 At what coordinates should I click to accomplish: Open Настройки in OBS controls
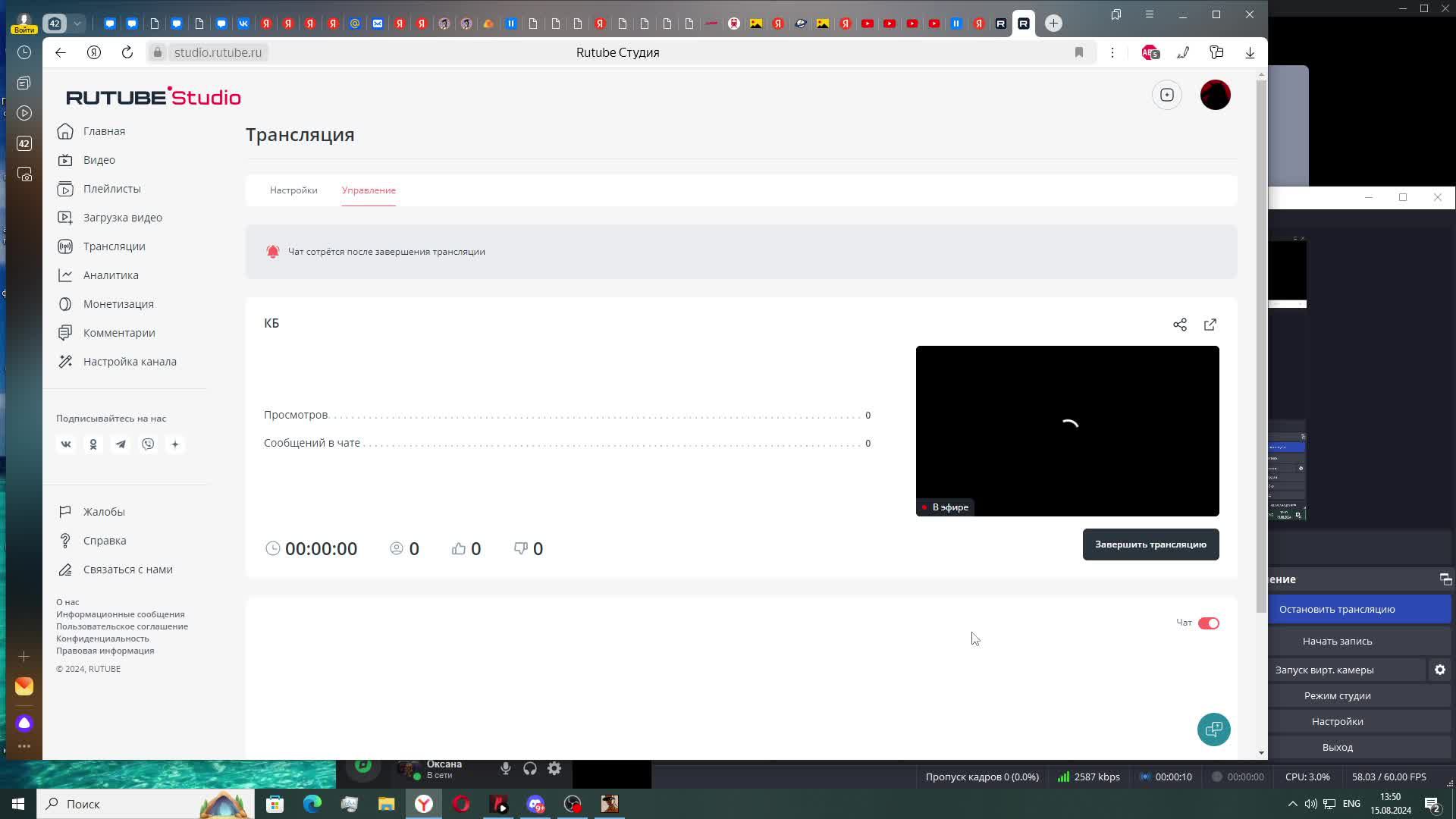pyautogui.click(x=1337, y=722)
